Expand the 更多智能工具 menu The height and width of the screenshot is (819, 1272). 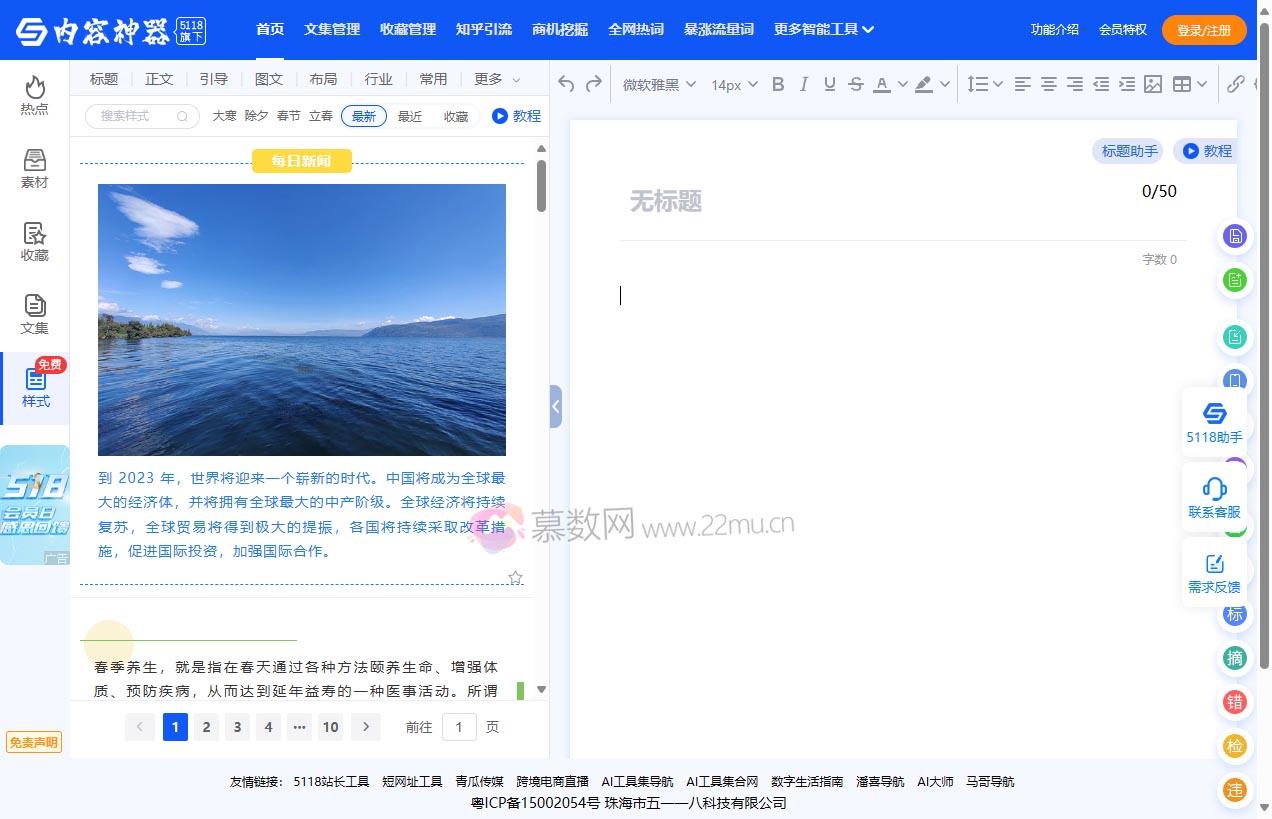click(x=824, y=29)
